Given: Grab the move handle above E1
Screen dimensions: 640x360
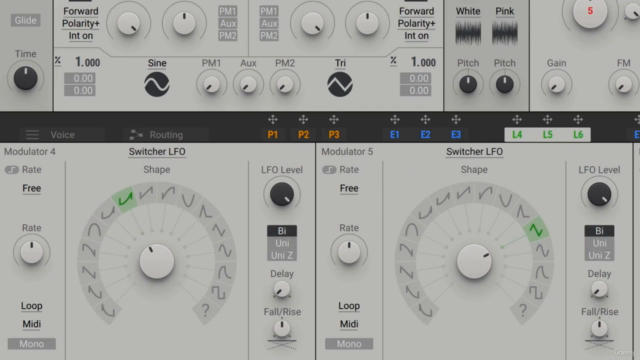Looking at the screenshot, I should point(395,120).
